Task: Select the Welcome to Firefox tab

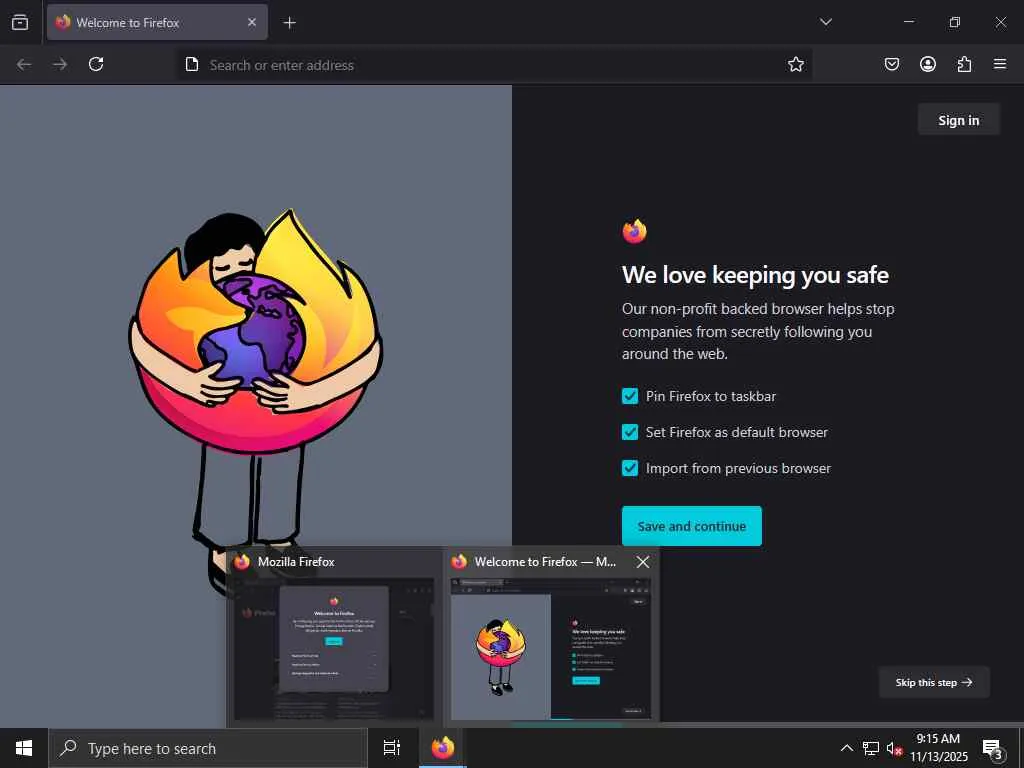Action: pos(157,22)
